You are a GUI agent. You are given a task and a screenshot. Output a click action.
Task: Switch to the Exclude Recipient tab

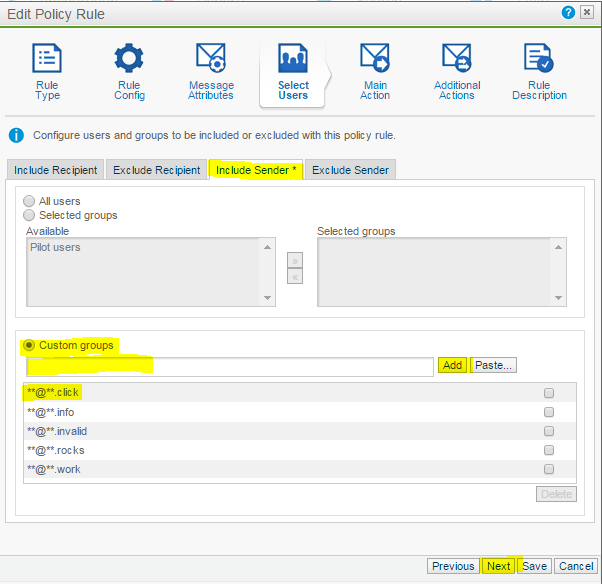[x=155, y=170]
